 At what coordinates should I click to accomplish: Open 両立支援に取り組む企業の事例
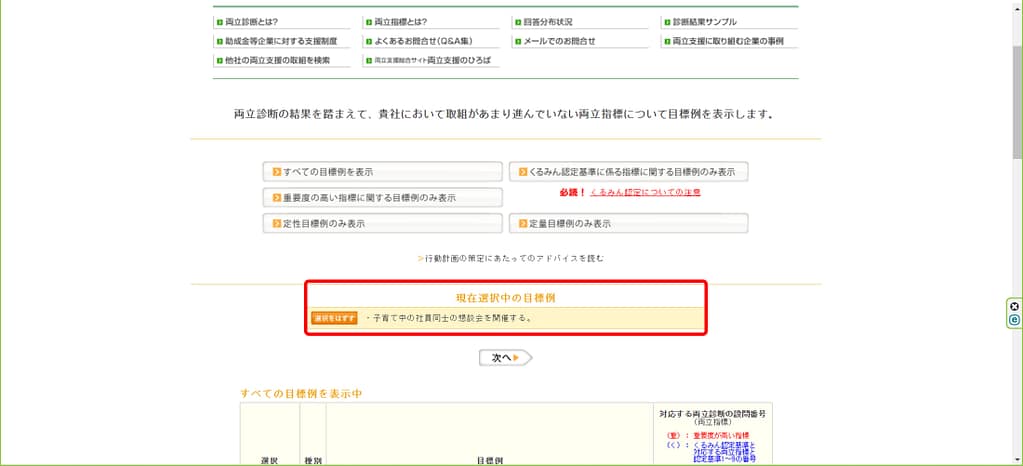click(x=727, y=41)
